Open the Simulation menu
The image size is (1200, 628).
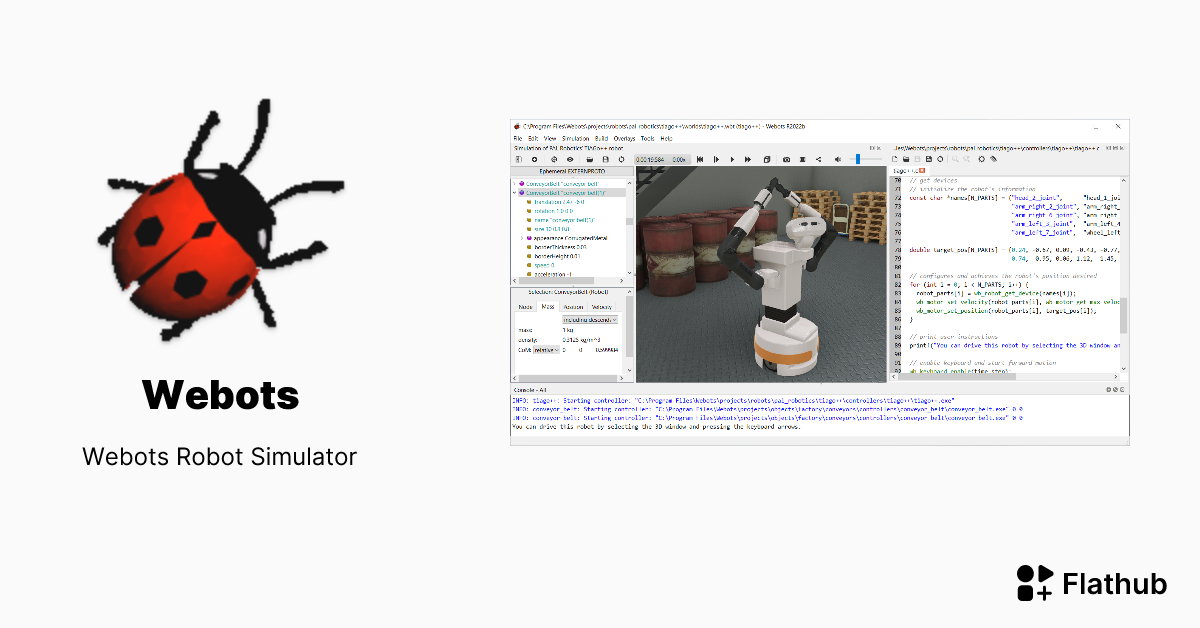click(576, 139)
